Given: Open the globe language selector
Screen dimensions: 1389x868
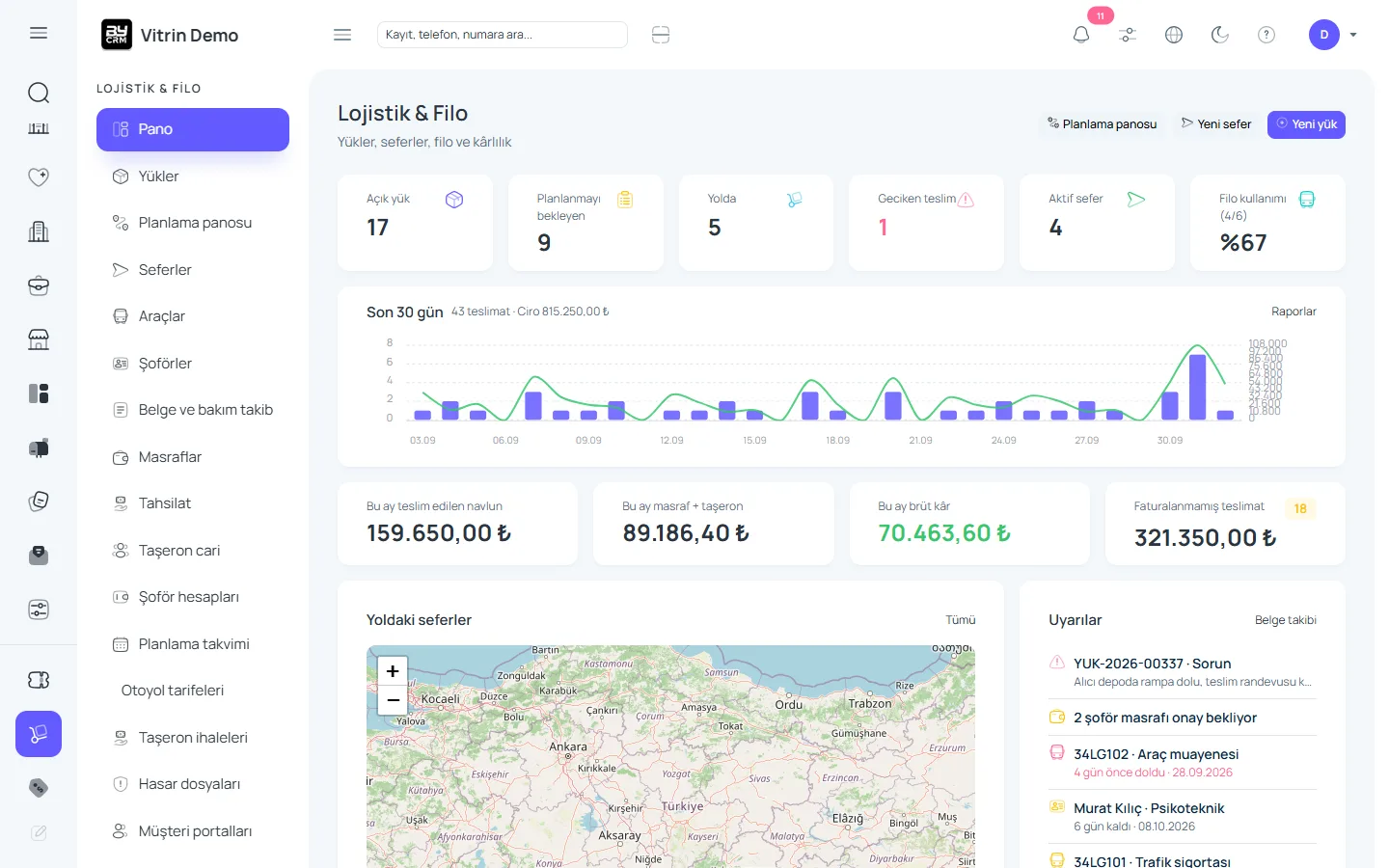Looking at the screenshot, I should pos(1174,35).
